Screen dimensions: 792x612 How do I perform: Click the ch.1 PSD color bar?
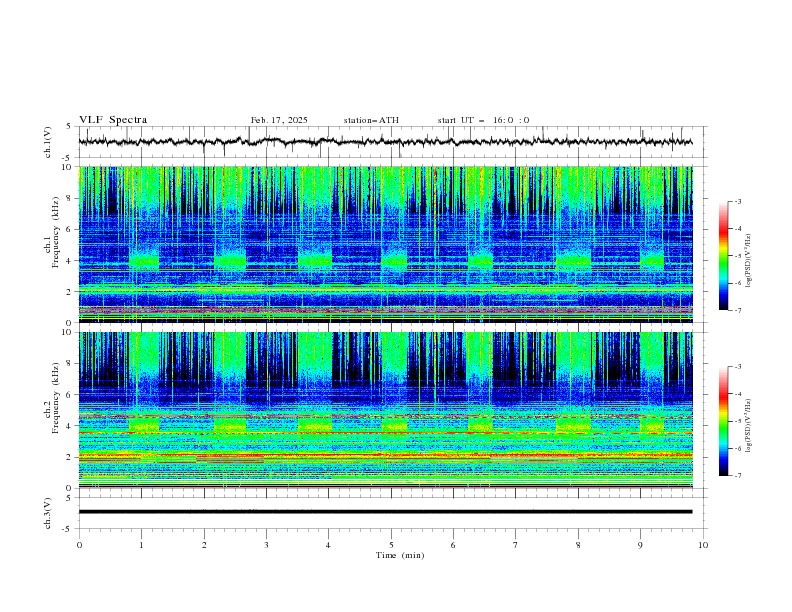coord(724,256)
